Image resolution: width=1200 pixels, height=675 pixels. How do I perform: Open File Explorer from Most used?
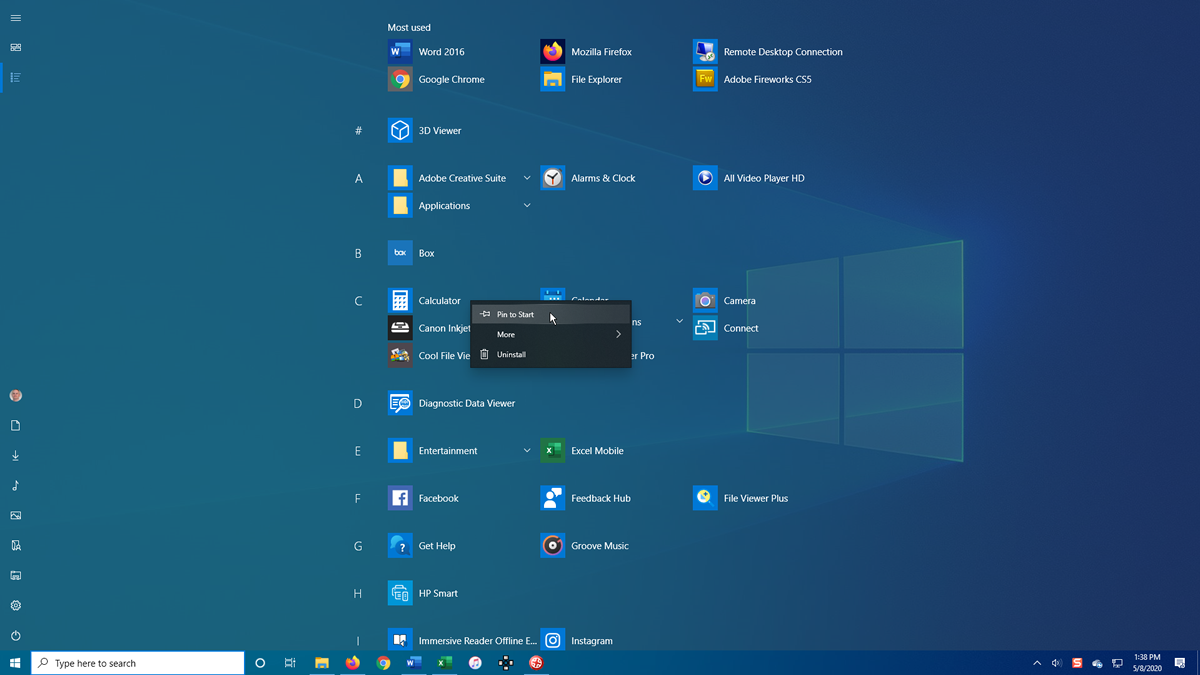(x=582, y=80)
